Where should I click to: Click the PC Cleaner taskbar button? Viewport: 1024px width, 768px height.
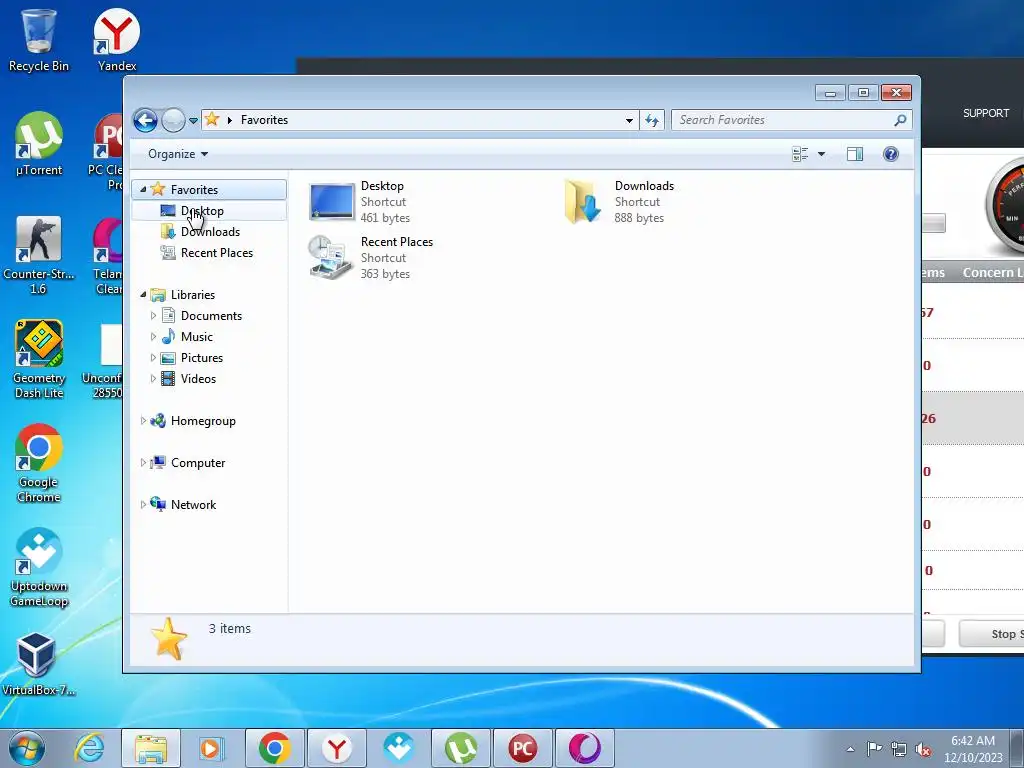[x=522, y=748]
